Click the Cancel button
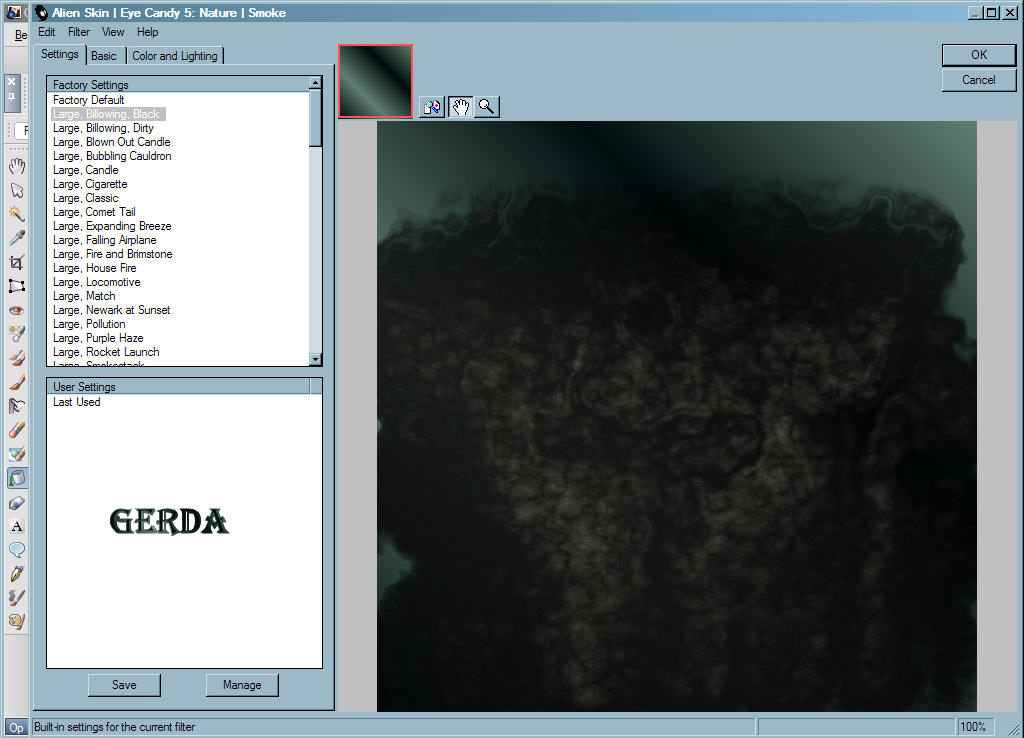The width and height of the screenshot is (1024, 738). (x=979, y=80)
